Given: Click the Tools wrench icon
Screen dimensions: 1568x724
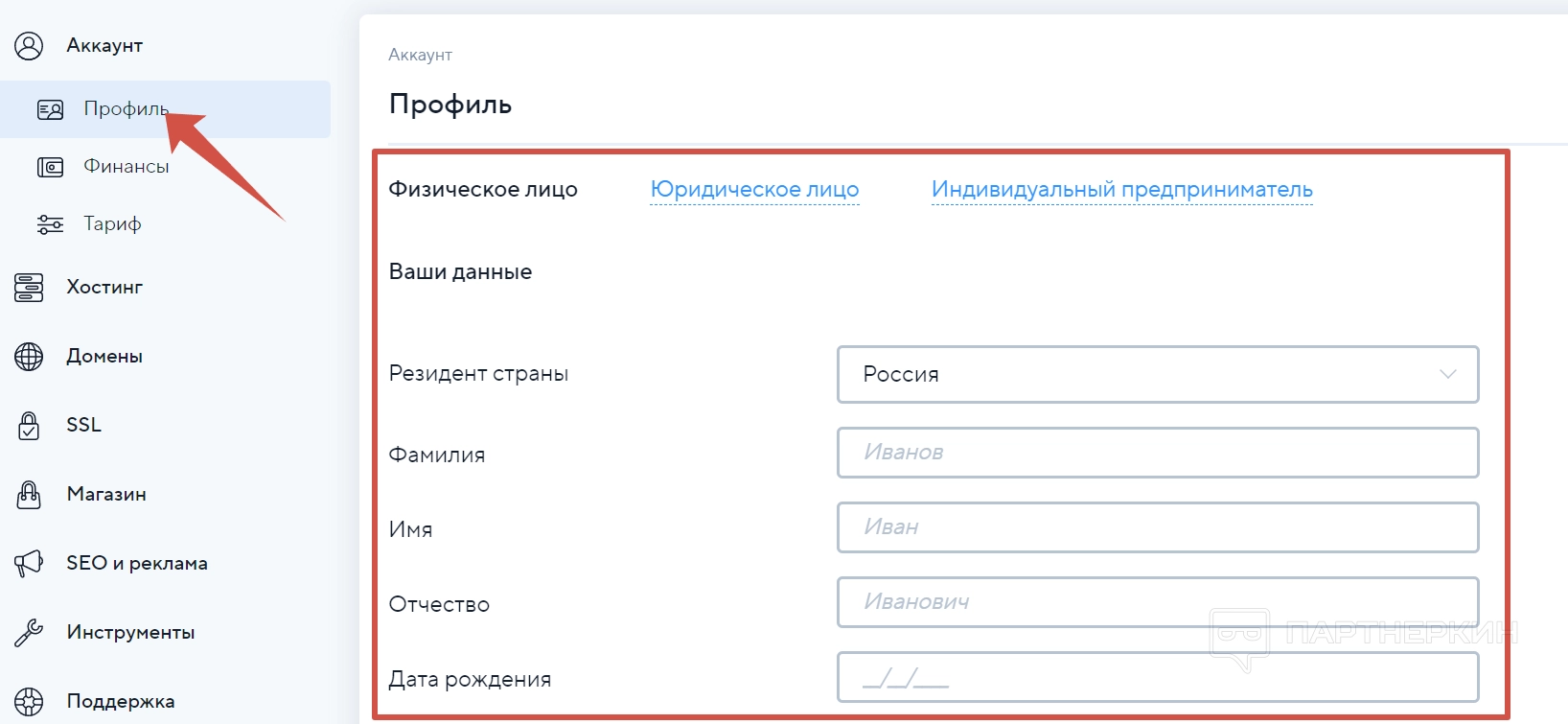Looking at the screenshot, I should 29,632.
